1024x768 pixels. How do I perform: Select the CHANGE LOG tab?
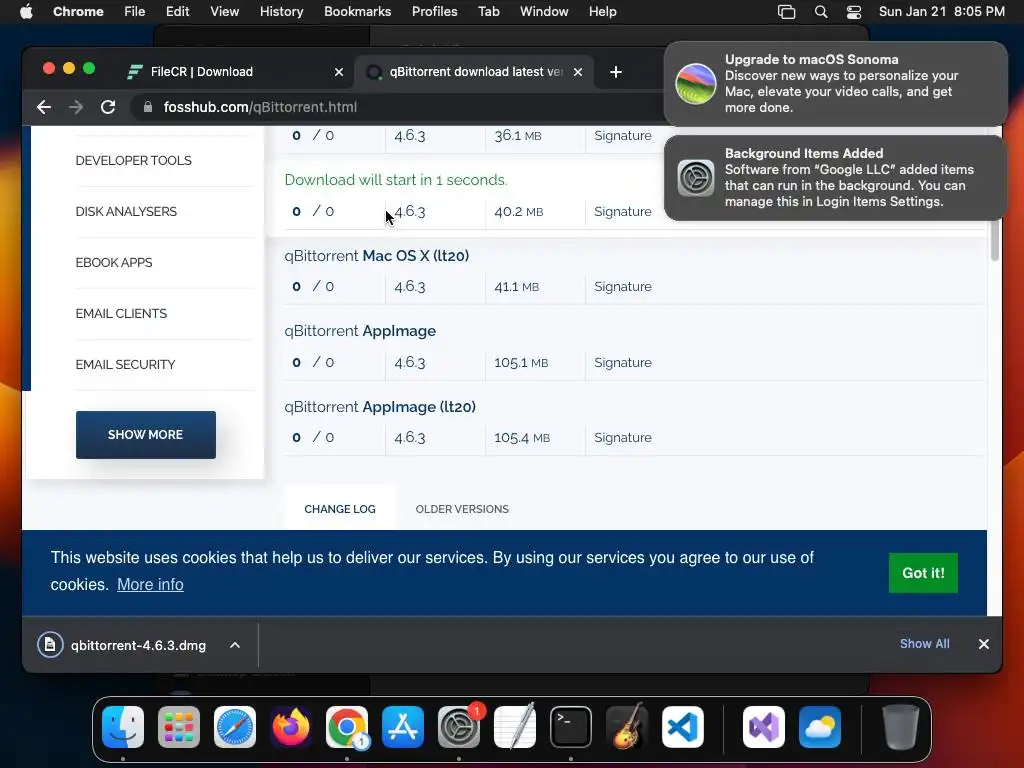pyautogui.click(x=340, y=509)
